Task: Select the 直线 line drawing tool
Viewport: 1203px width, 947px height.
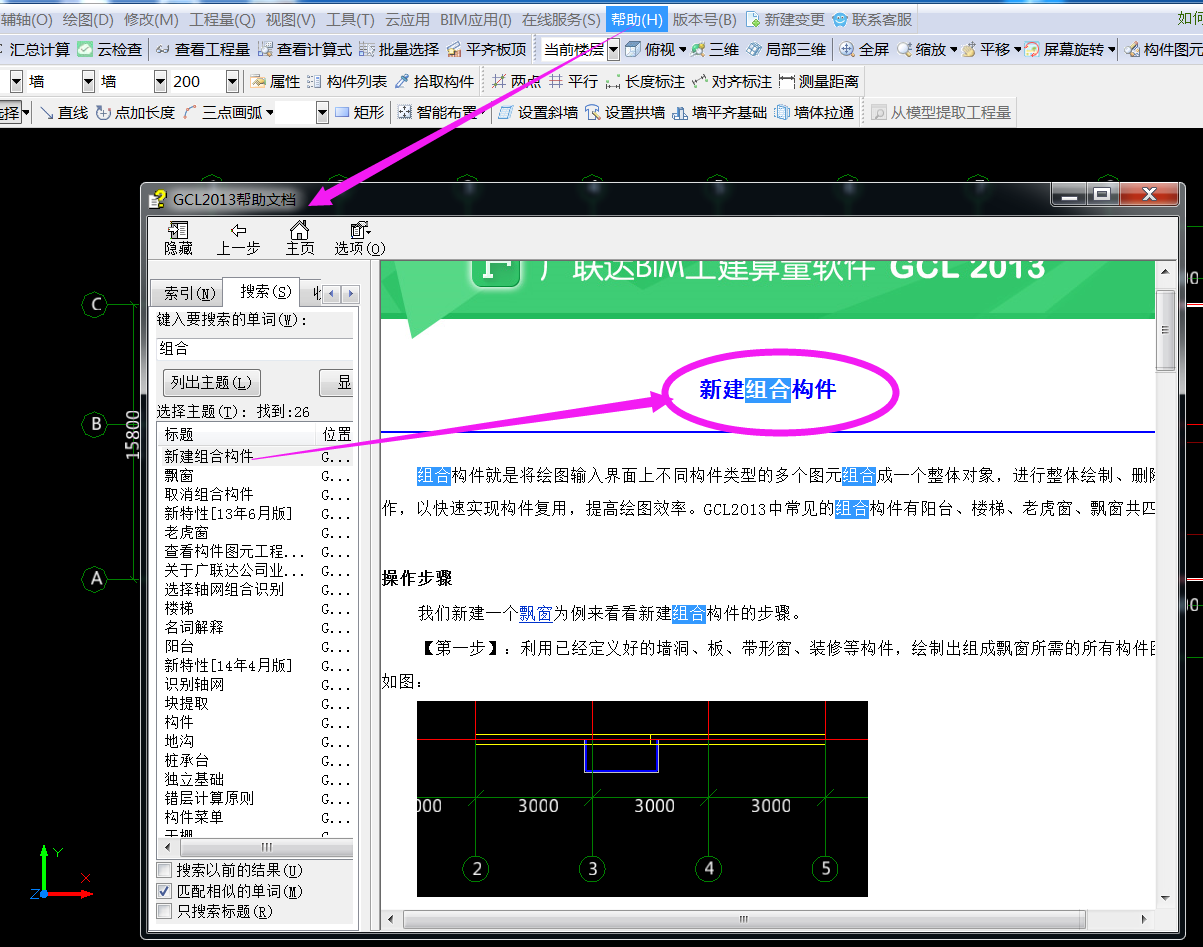Action: (64, 113)
